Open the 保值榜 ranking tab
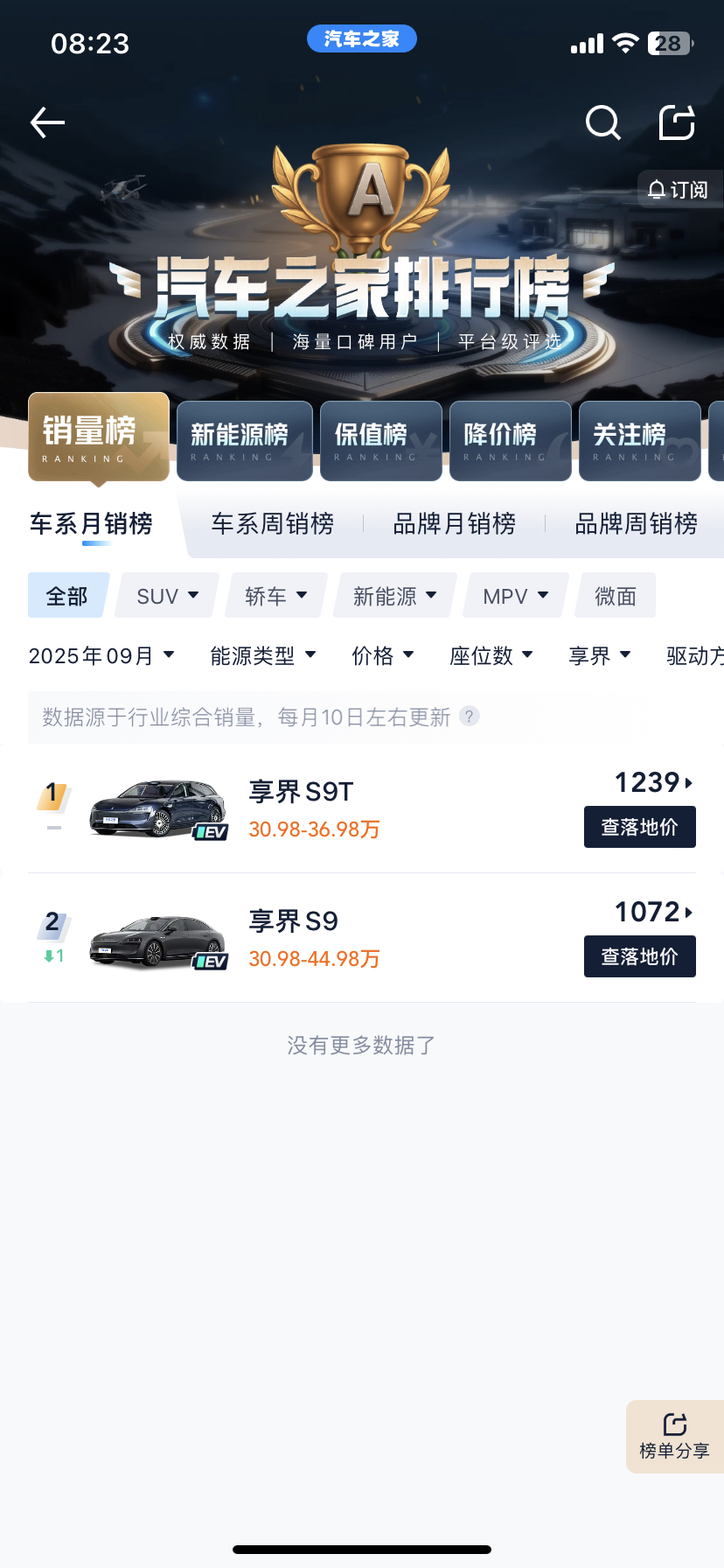The image size is (724, 1568). [x=380, y=440]
